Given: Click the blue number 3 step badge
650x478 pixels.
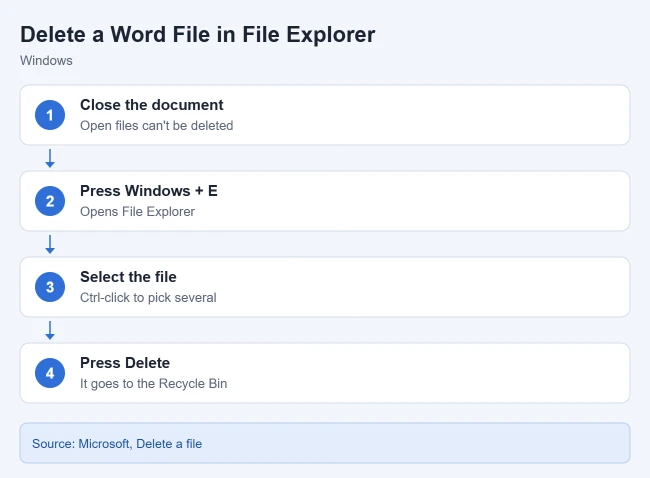Looking at the screenshot, I should tap(50, 287).
